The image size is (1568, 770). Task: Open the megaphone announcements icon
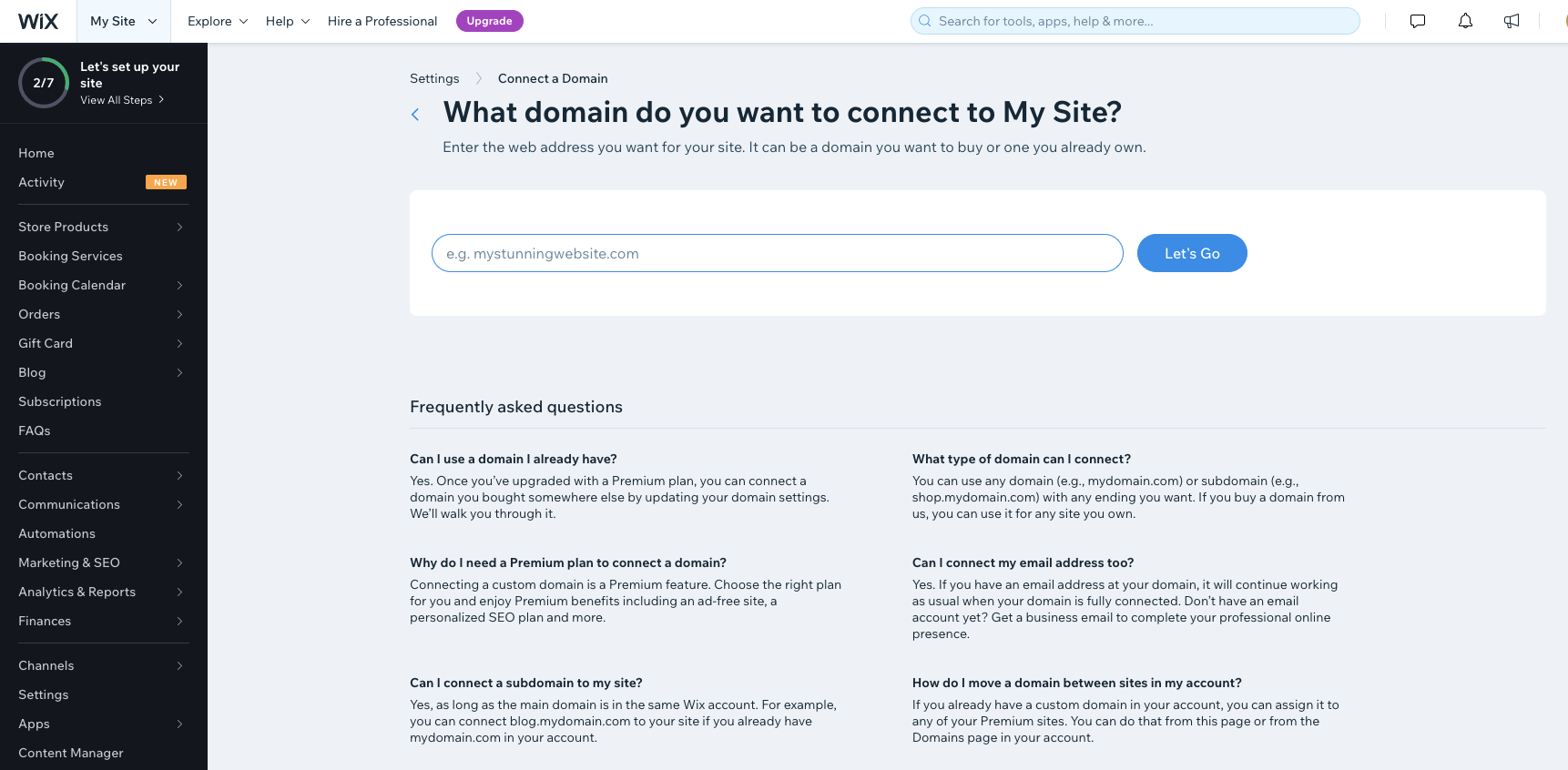pos(1512,21)
